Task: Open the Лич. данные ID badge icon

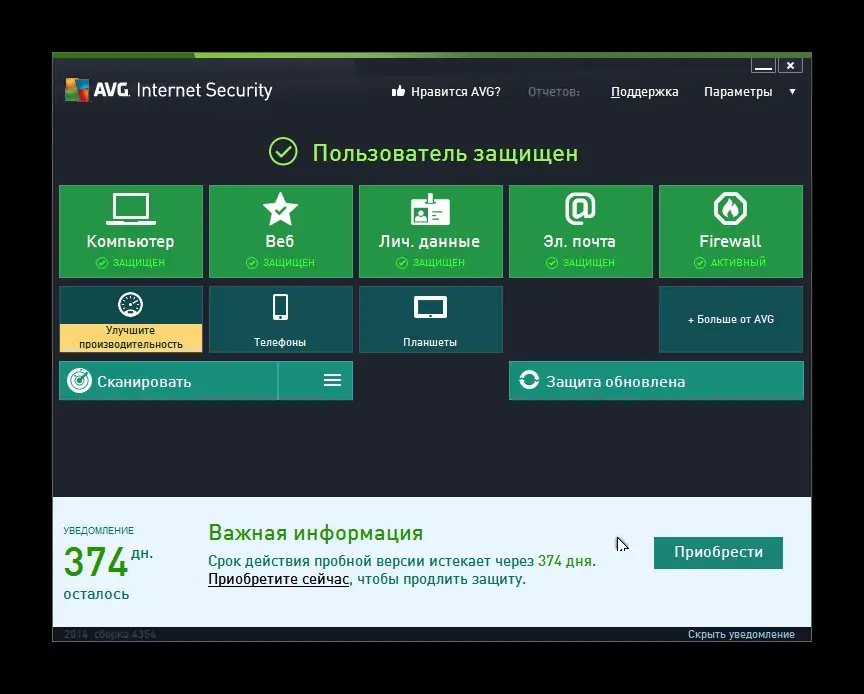Action: click(430, 209)
